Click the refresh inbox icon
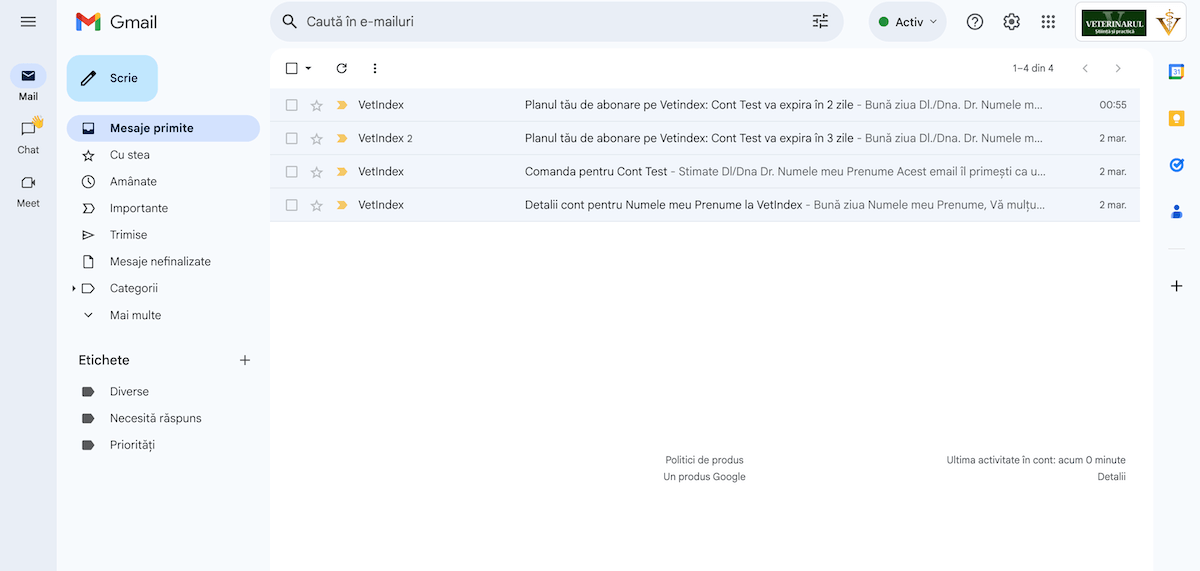The width and height of the screenshot is (1200, 571). (341, 68)
